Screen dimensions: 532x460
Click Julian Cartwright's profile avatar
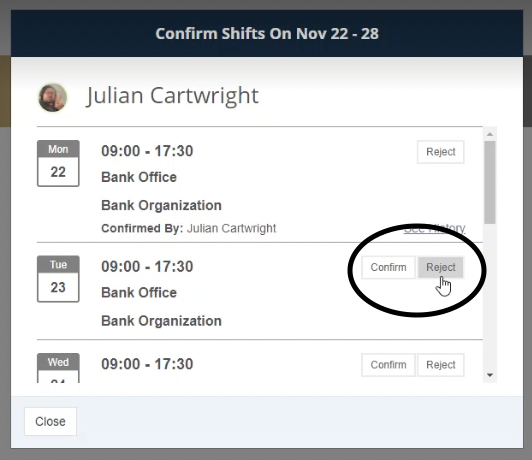52,98
